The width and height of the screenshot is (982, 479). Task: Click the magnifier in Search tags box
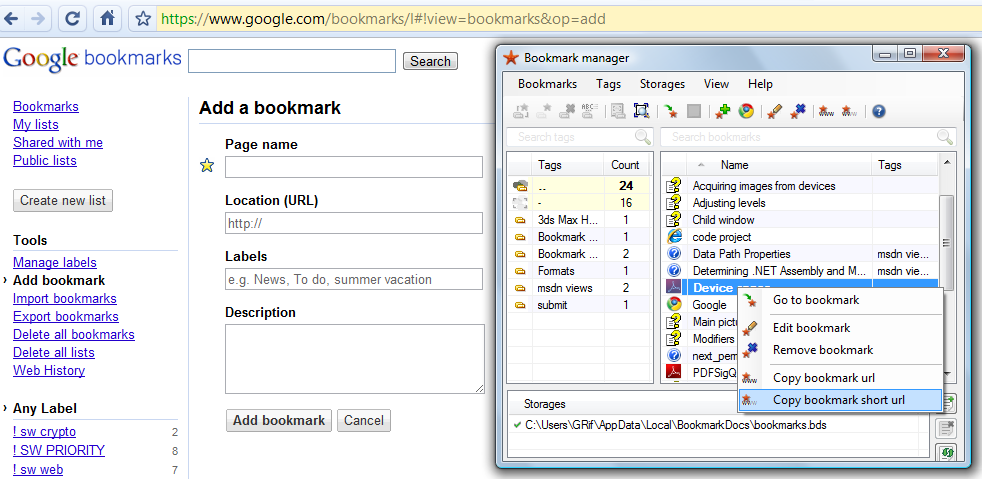(643, 137)
